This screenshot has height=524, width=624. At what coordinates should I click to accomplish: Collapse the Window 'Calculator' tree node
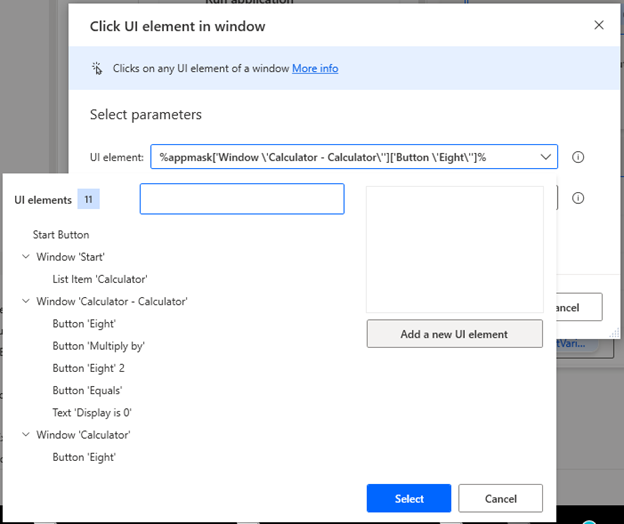point(26,434)
